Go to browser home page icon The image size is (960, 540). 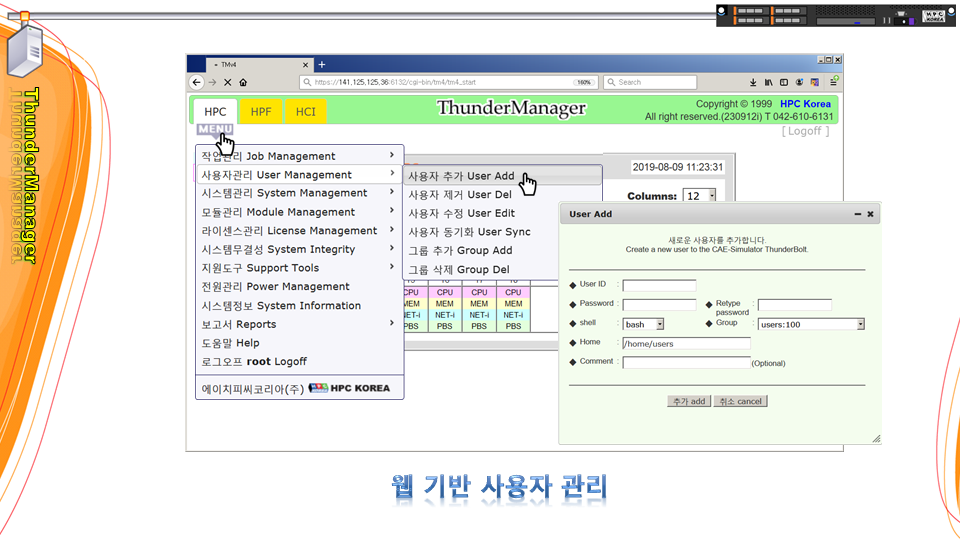coord(243,82)
